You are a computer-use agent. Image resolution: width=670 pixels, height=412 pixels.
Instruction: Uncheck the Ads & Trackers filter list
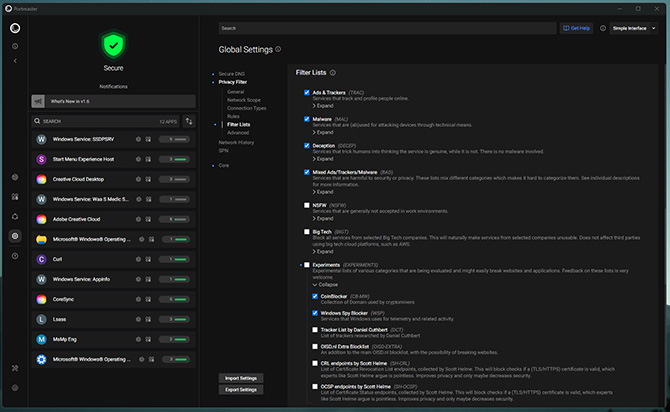[307, 92]
